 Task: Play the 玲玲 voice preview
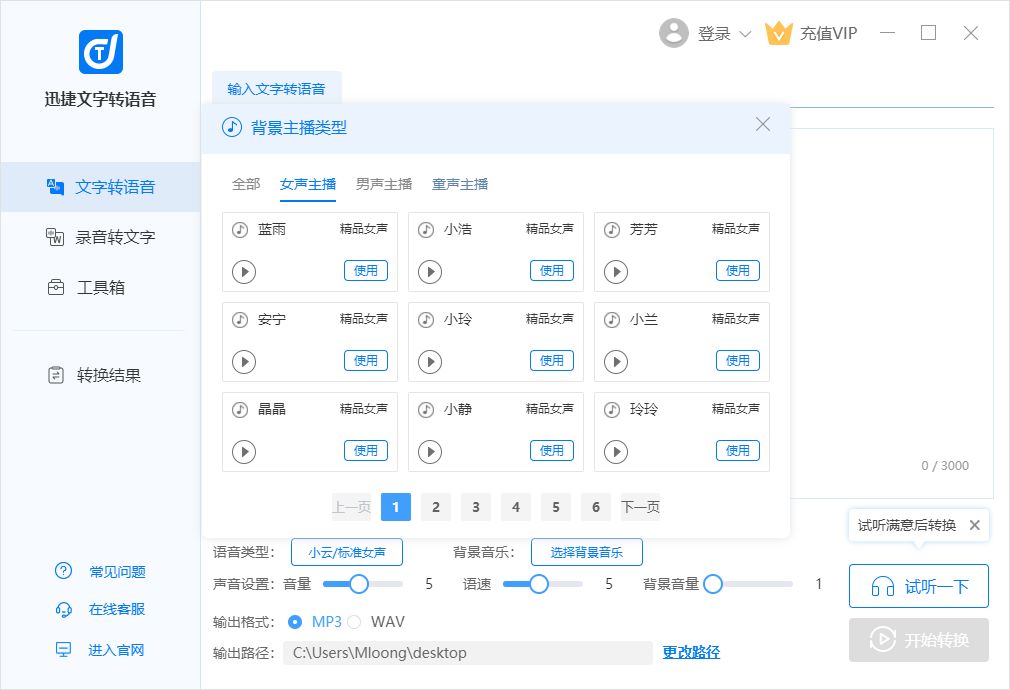point(616,452)
